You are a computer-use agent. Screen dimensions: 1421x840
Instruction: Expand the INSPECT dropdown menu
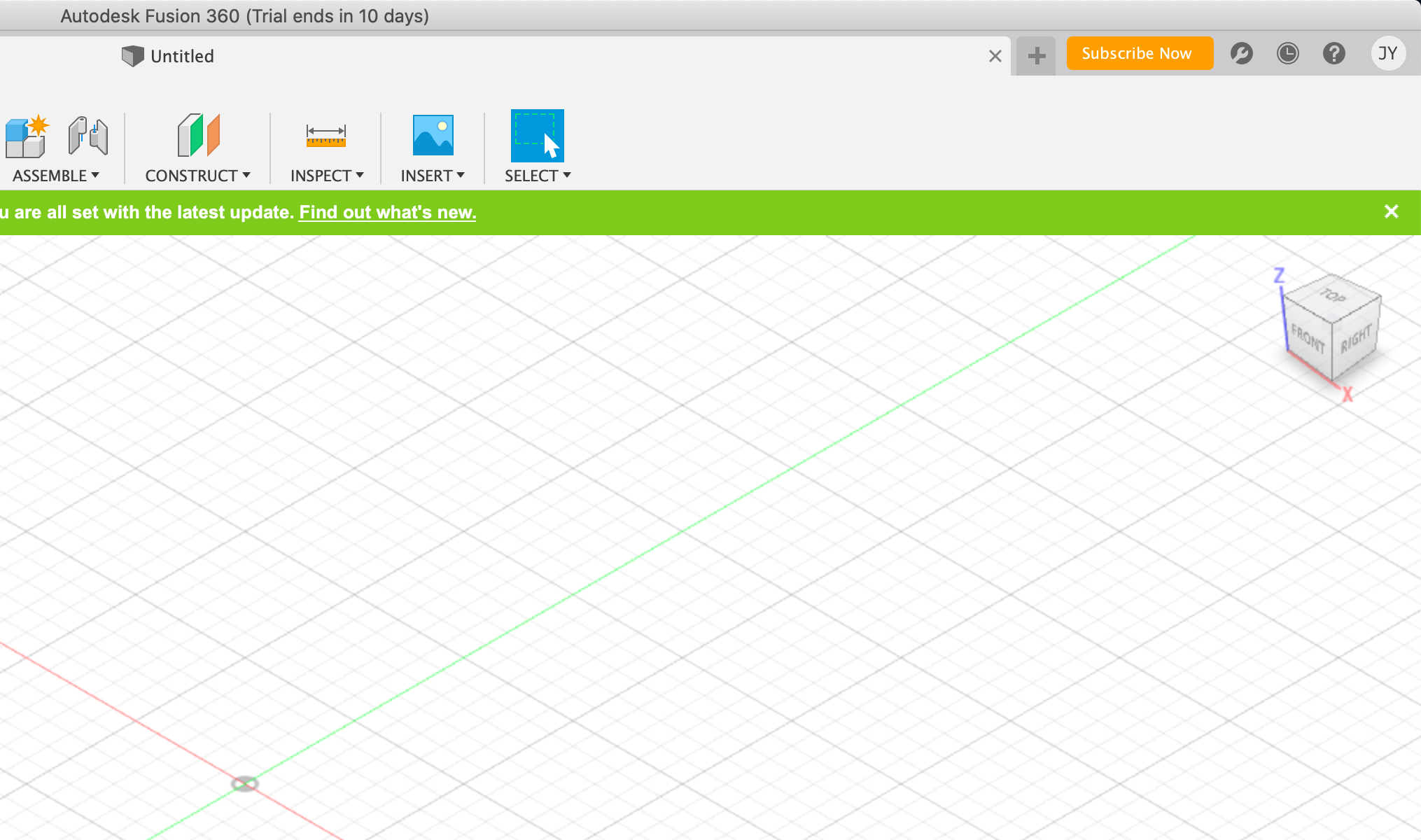[327, 176]
